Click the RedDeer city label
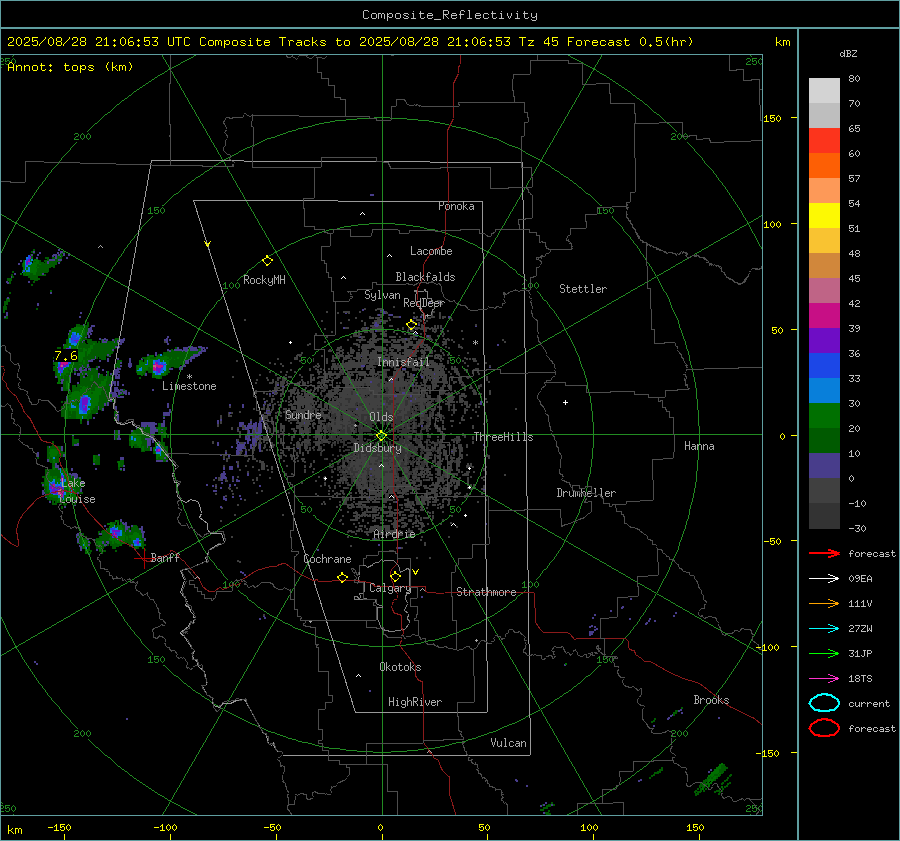Image resolution: width=900 pixels, height=841 pixels. tap(424, 303)
